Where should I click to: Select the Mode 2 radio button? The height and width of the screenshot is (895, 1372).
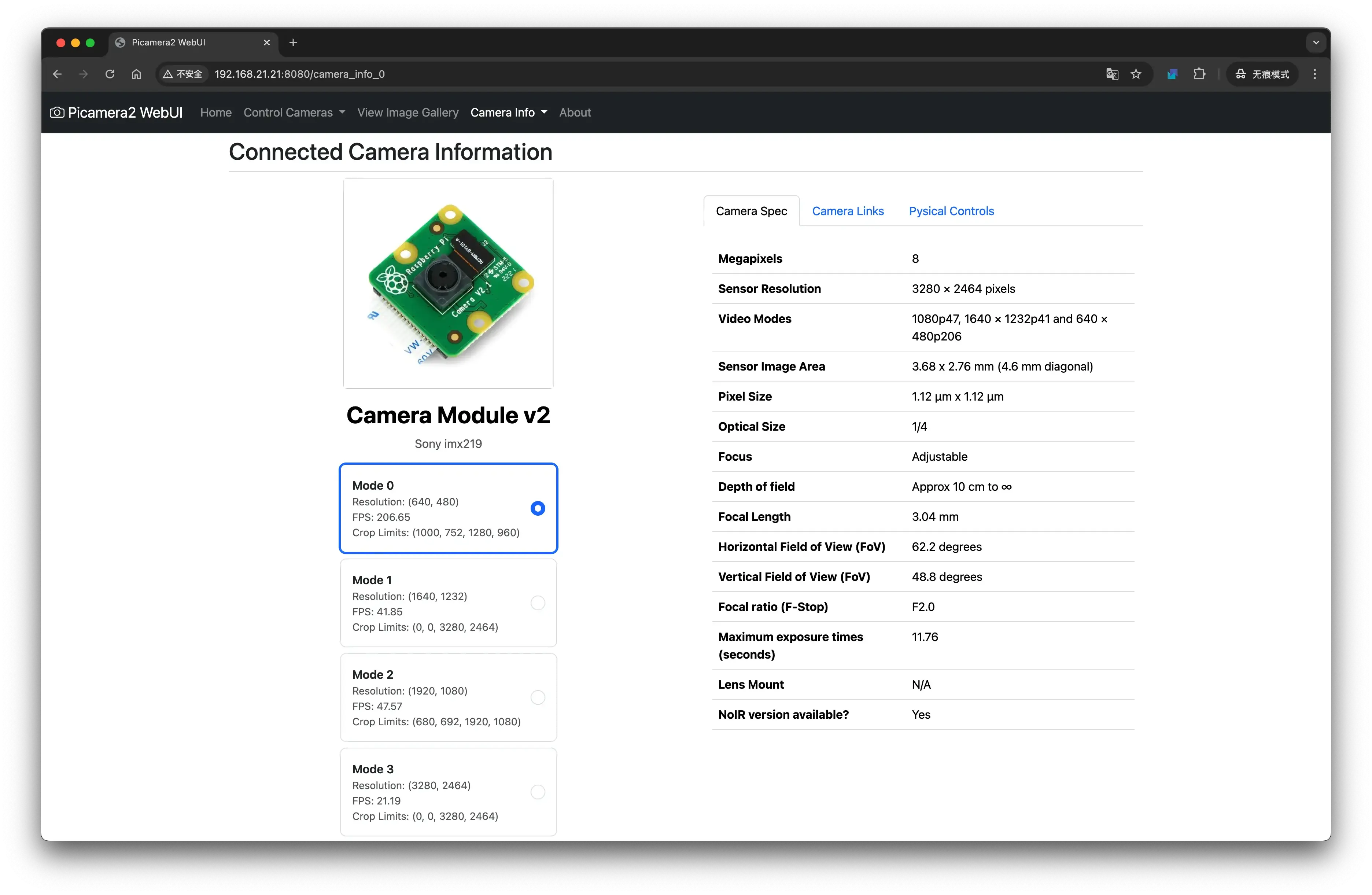tap(537, 697)
